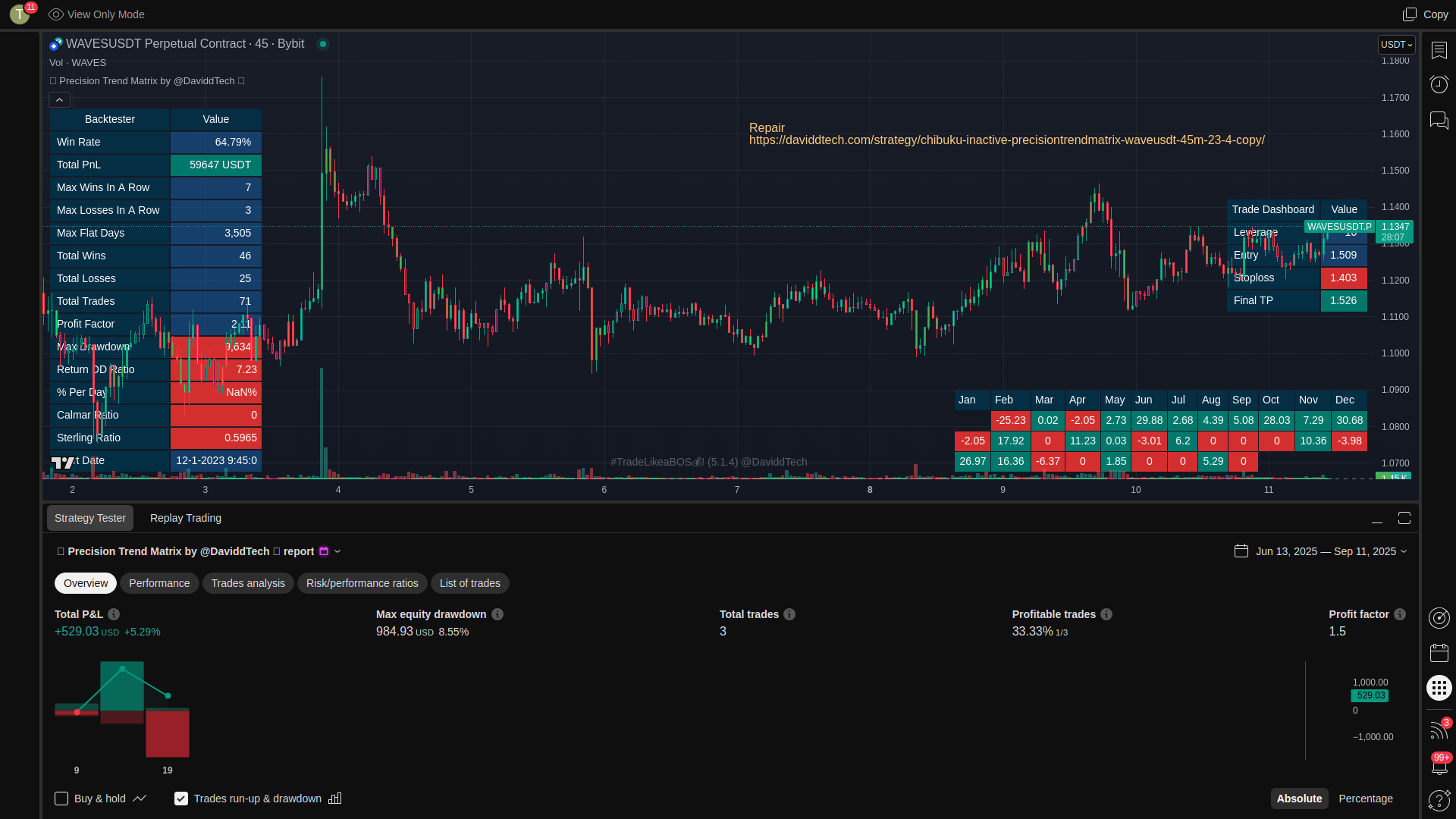The image size is (1456, 819).
Task: Click the Dec 30.68 monthly cell
Action: click(x=1350, y=420)
